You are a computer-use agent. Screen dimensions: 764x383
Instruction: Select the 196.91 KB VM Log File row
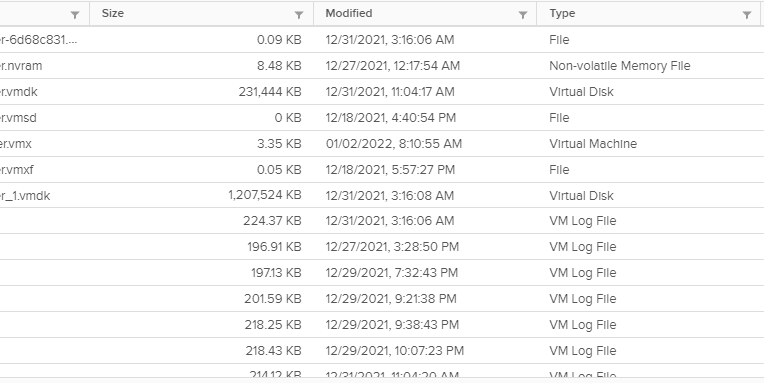382,247
